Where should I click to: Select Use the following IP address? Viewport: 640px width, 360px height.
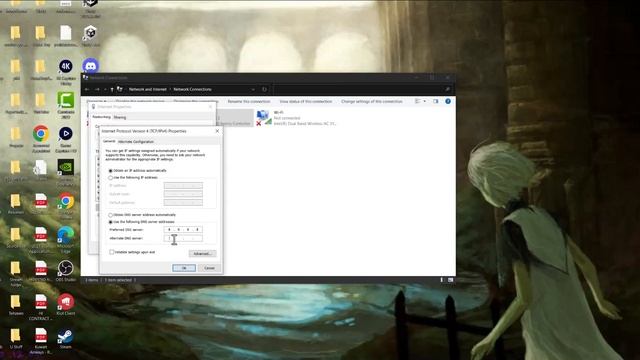pos(111,178)
